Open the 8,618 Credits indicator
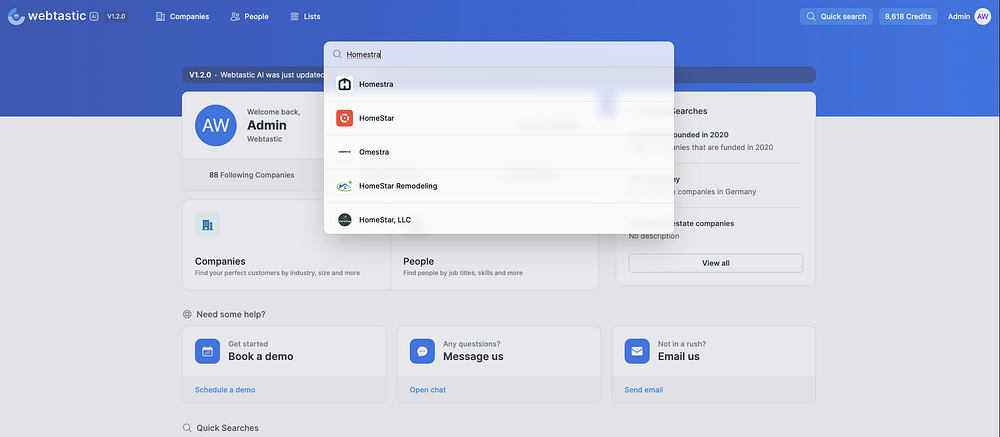1000x437 pixels. pyautogui.click(x=908, y=17)
